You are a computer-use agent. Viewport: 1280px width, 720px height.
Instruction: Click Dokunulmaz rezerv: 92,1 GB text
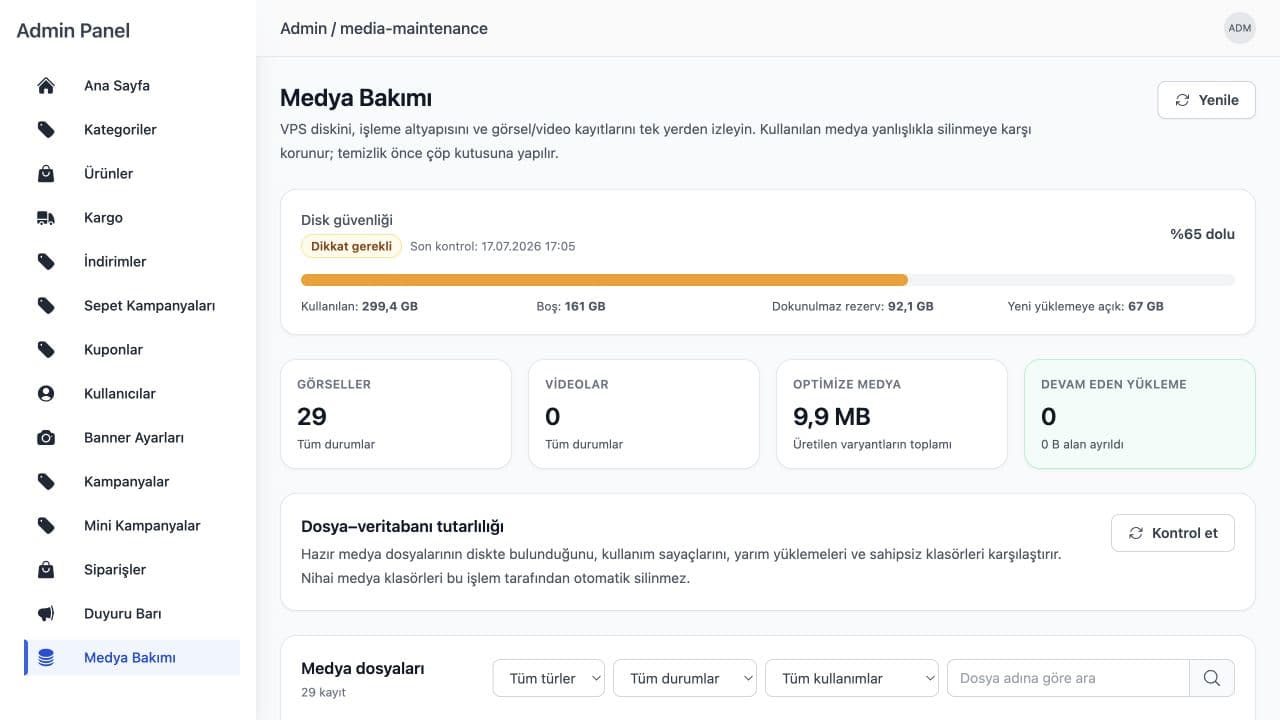pyautogui.click(x=853, y=306)
